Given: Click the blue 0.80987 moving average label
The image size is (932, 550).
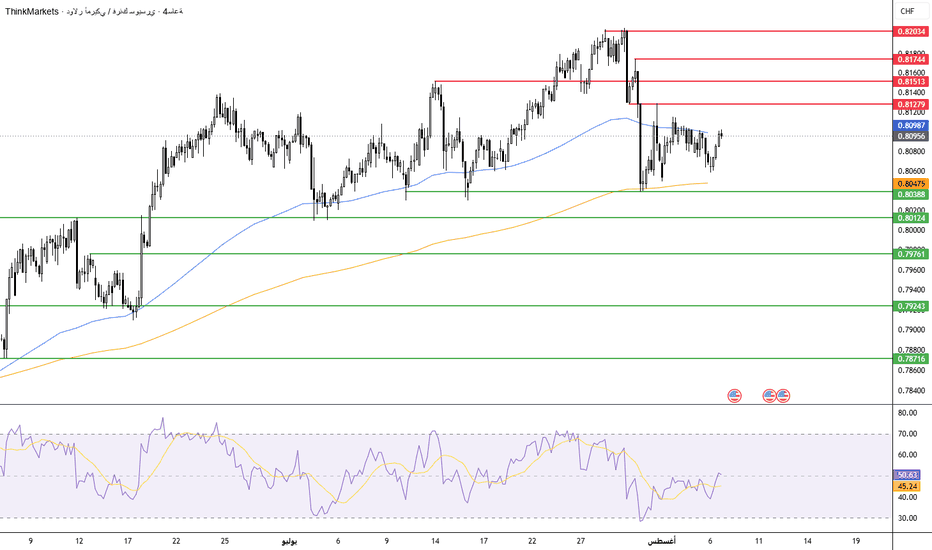Looking at the screenshot, I should [911, 125].
